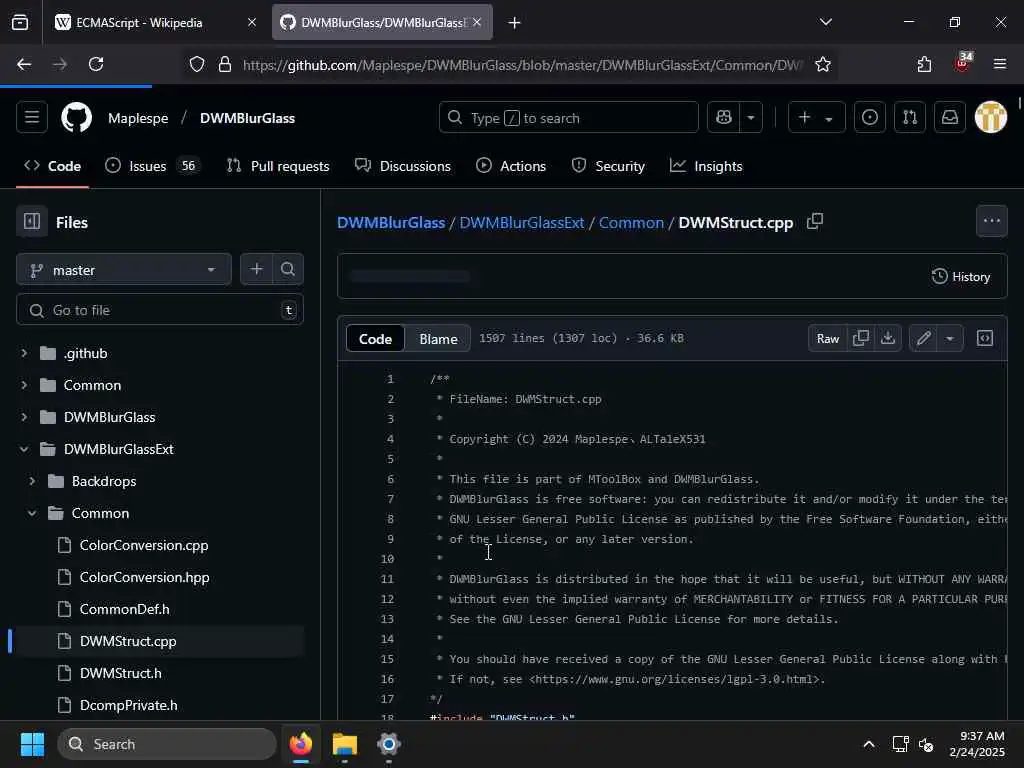Open Settings app from taskbar
This screenshot has width=1024, height=768.
coord(389,744)
